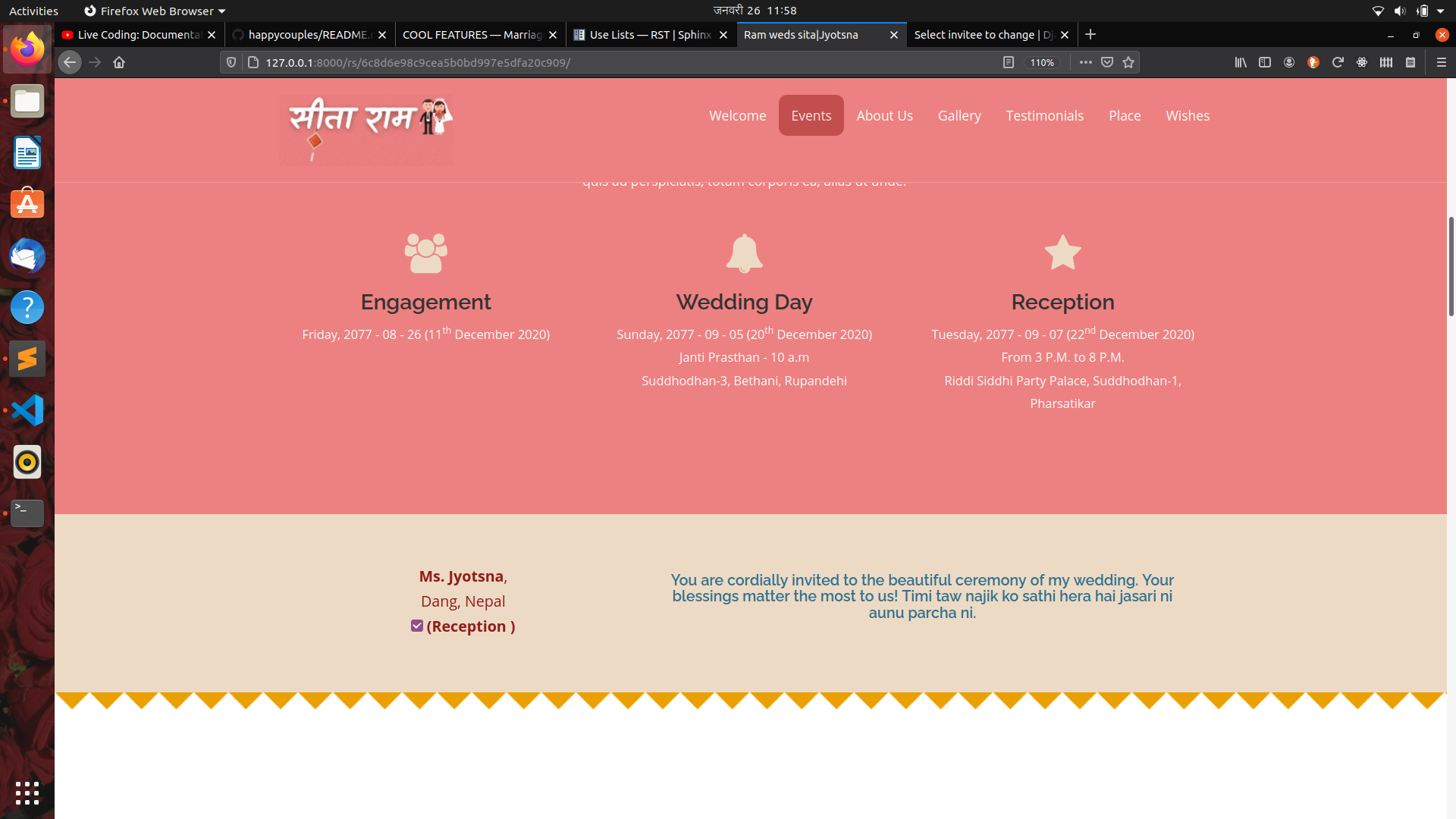The width and height of the screenshot is (1456, 819).
Task: Click the reload extension arrow icon
Action: tap(1338, 63)
